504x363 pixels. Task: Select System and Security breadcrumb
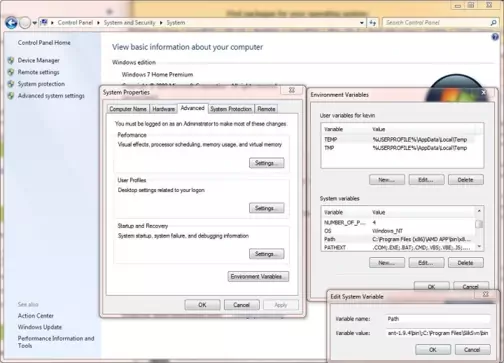129,23
